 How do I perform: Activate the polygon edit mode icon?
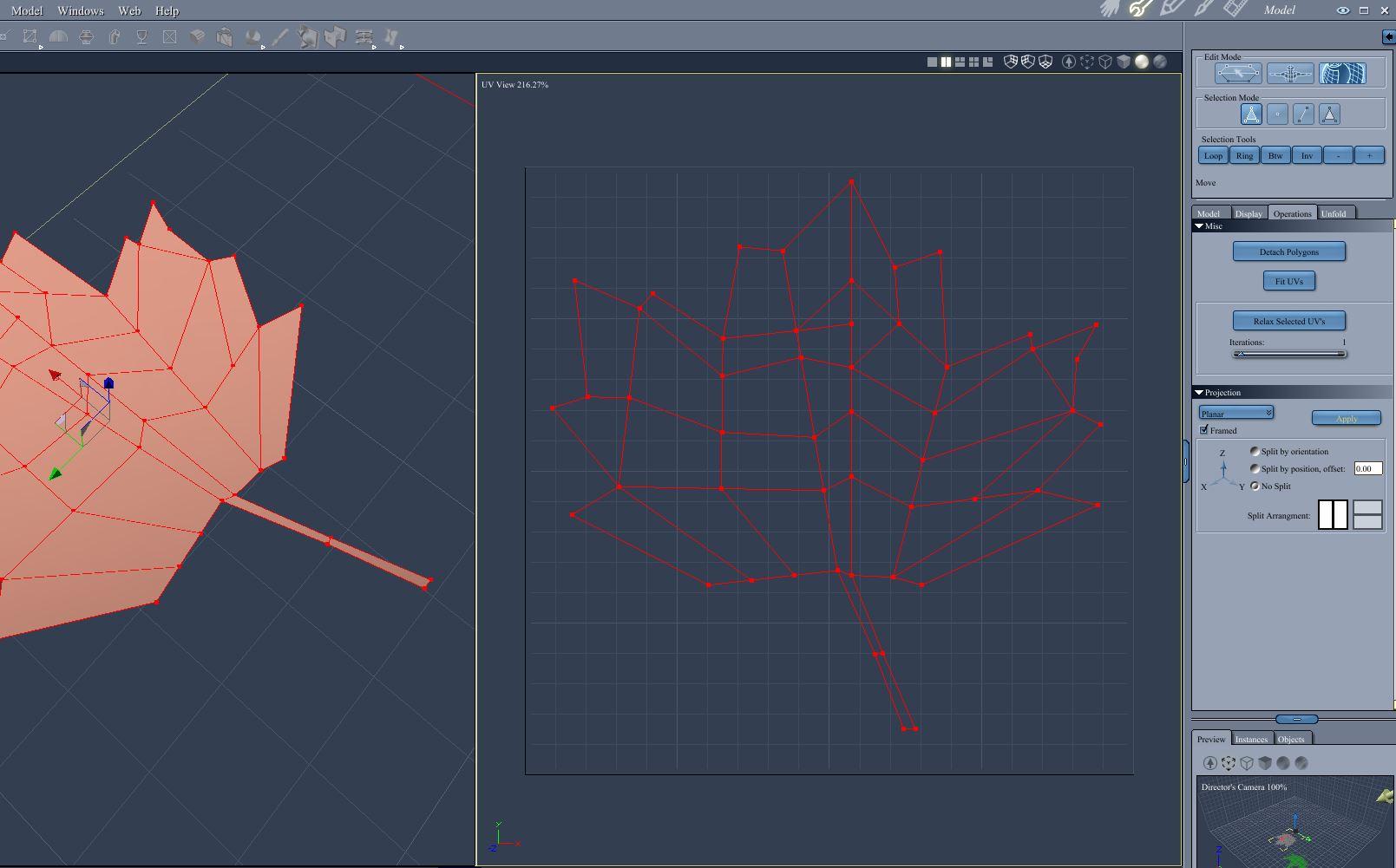pyautogui.click(x=1238, y=74)
